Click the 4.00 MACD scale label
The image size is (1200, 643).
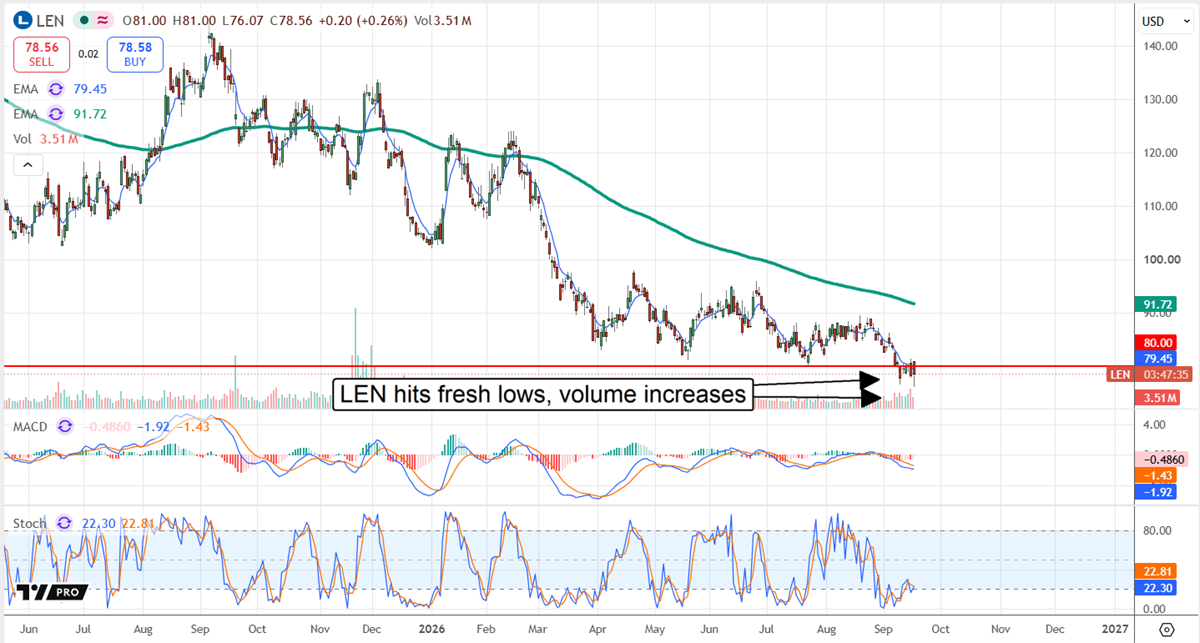(x=1156, y=425)
